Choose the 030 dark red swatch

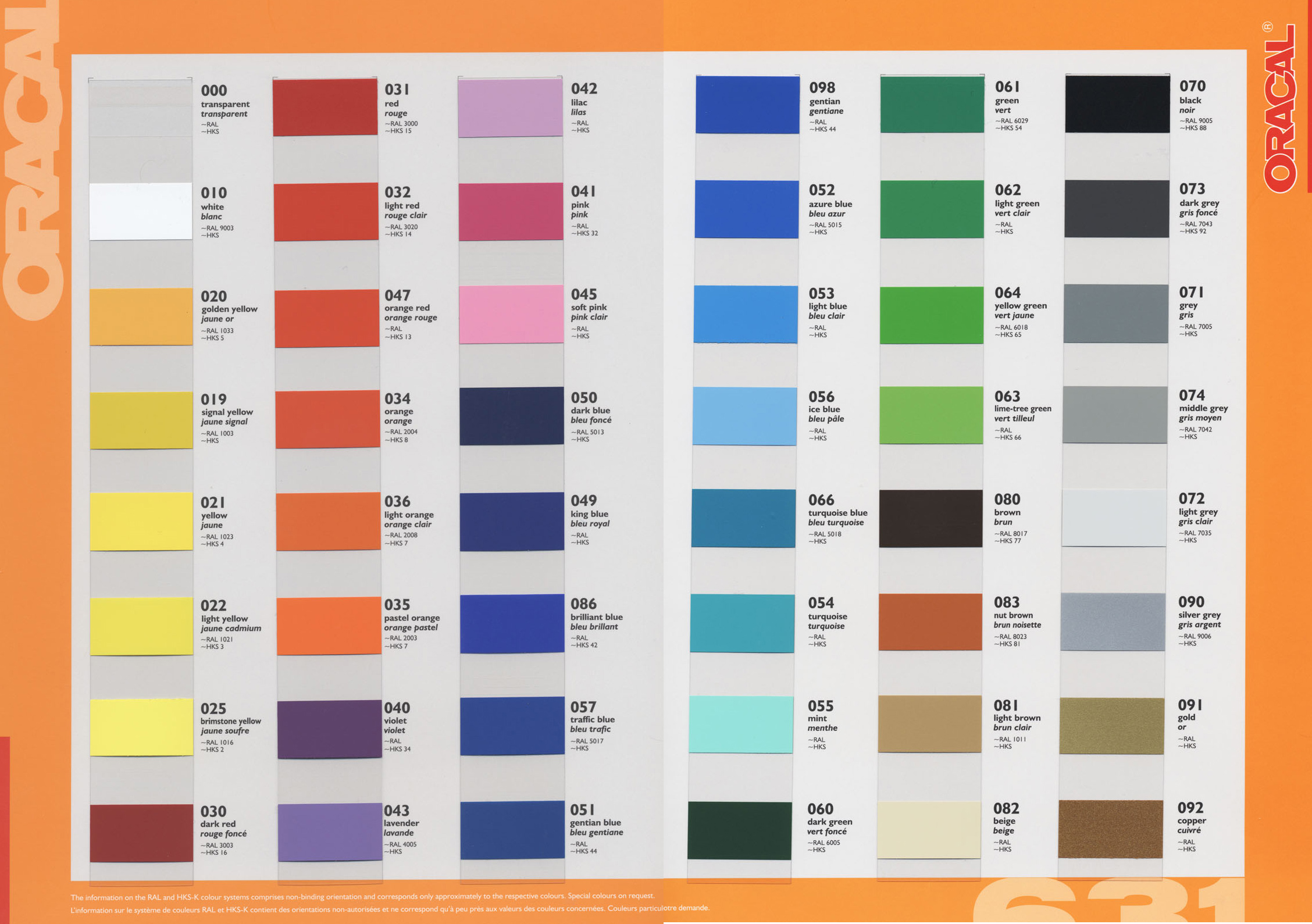141,833
